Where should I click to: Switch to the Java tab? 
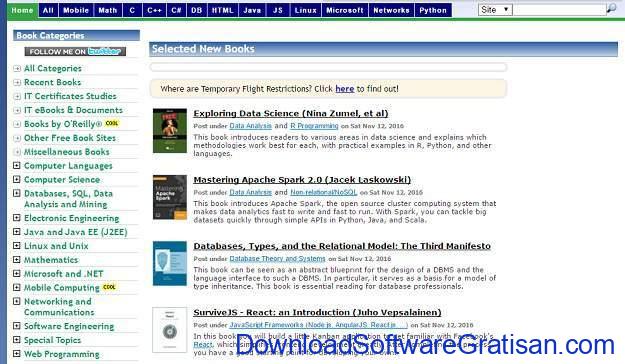[252, 10]
